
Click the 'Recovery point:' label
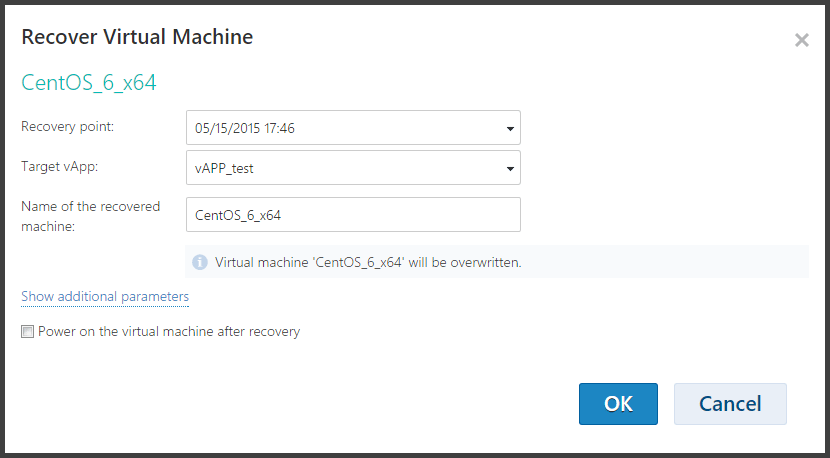67,127
